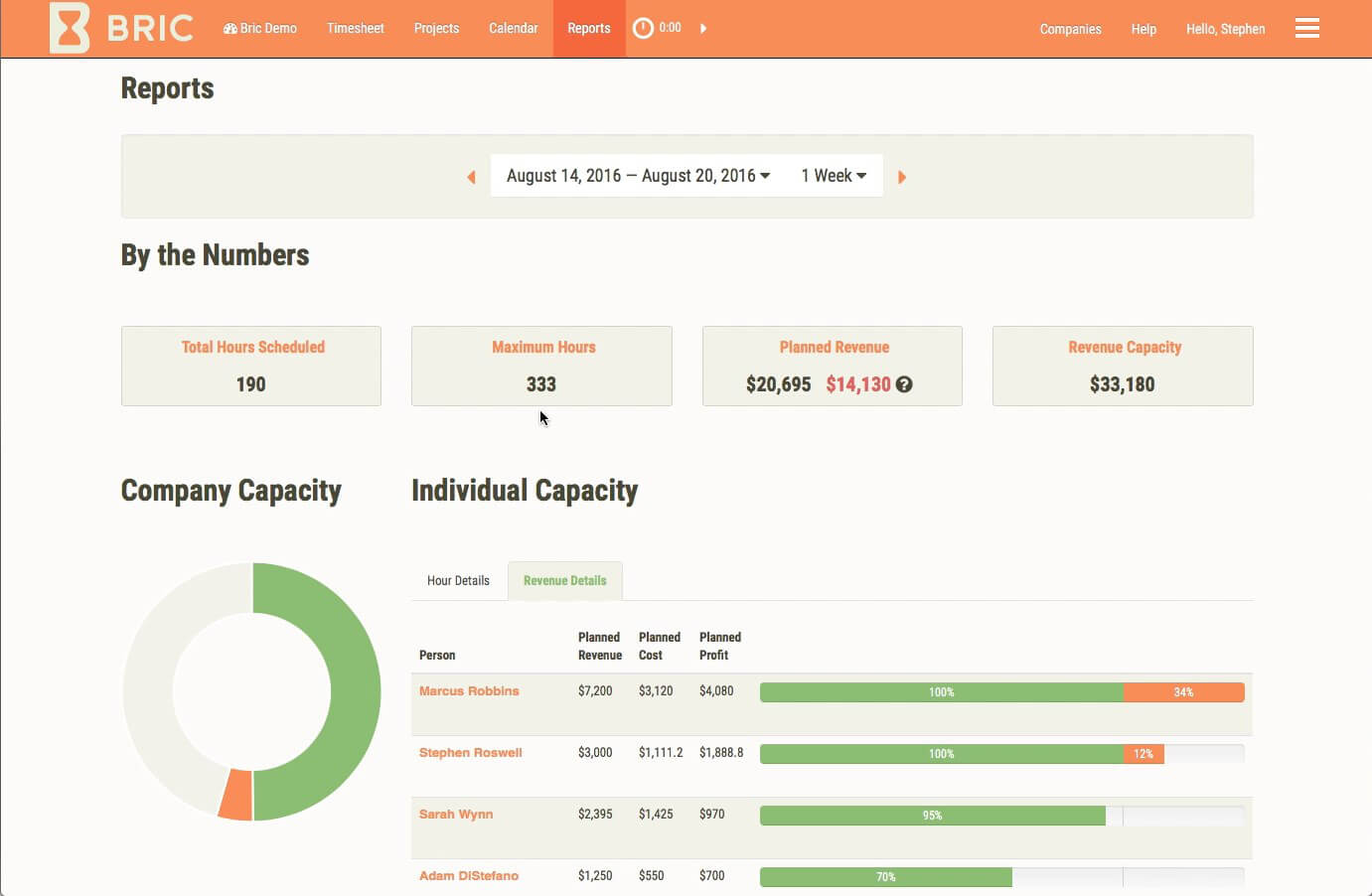This screenshot has width=1372, height=896.
Task: Open Marcus Robbins person link
Action: (x=469, y=691)
